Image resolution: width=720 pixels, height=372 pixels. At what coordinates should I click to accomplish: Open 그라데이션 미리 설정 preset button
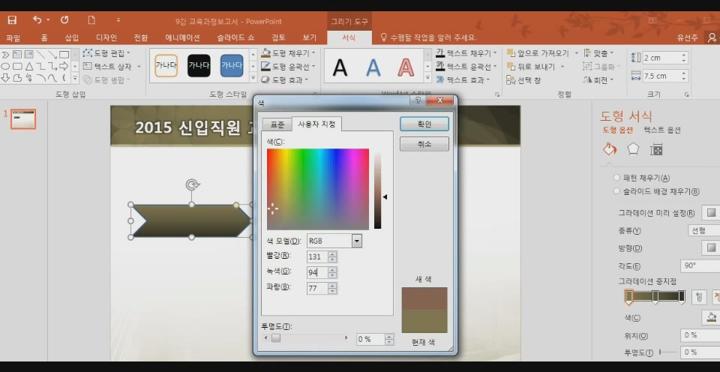pyautogui.click(x=711, y=213)
